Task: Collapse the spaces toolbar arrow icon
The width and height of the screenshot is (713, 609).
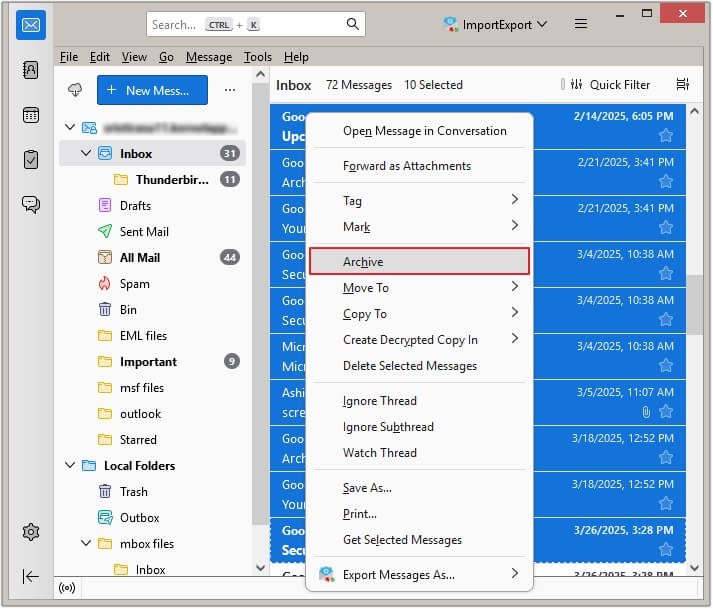Action: (30, 576)
